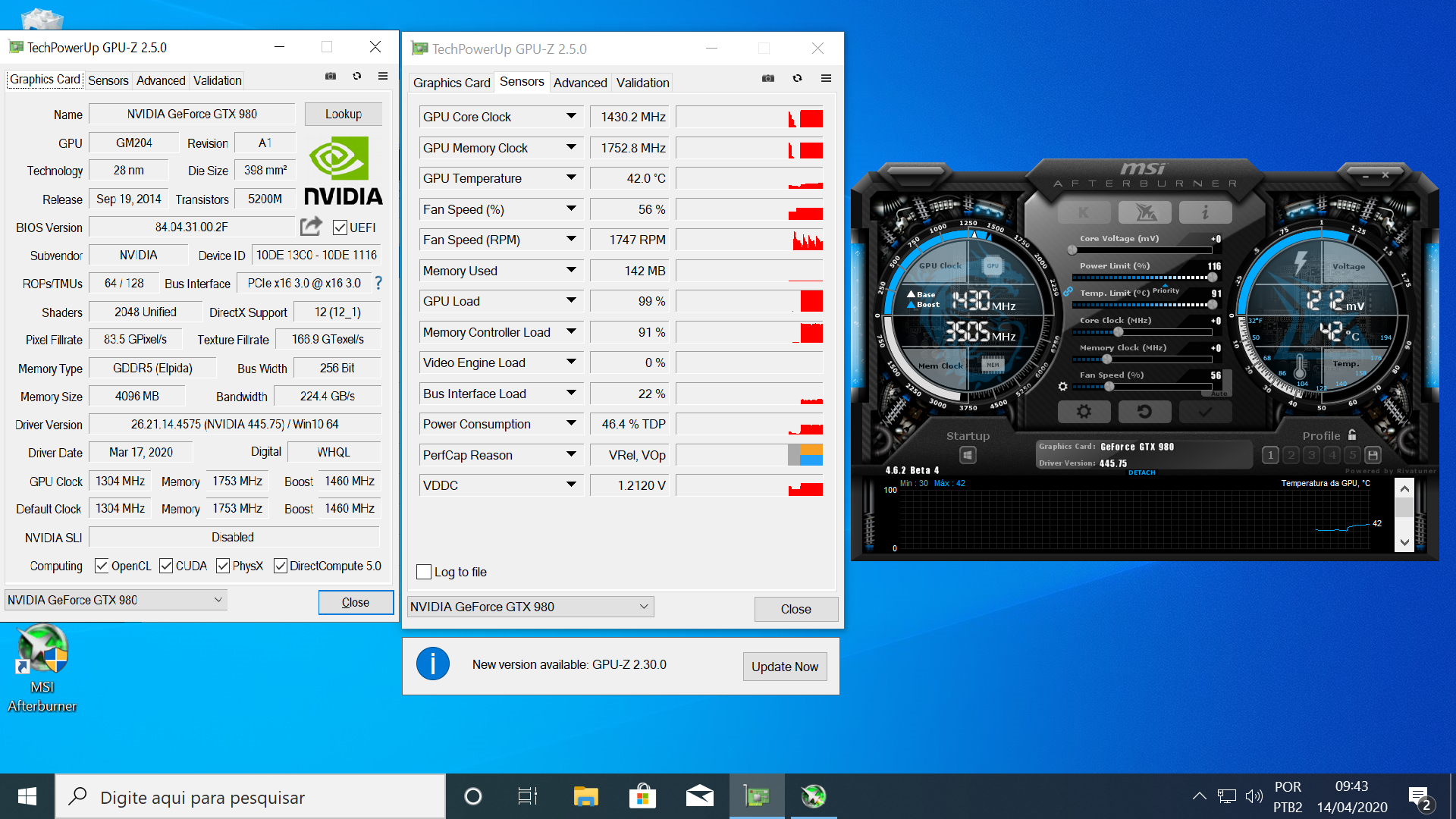Open Microsoft Store from taskbar
The width and height of the screenshot is (1456, 819).
click(642, 796)
